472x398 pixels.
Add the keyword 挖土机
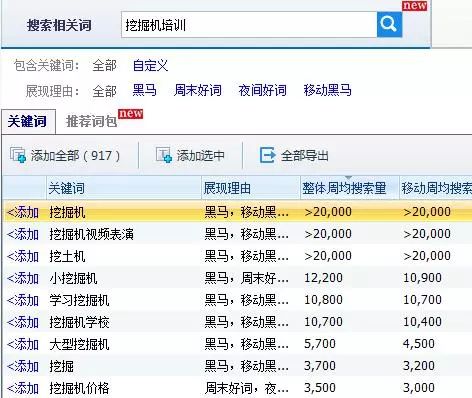click(23, 256)
